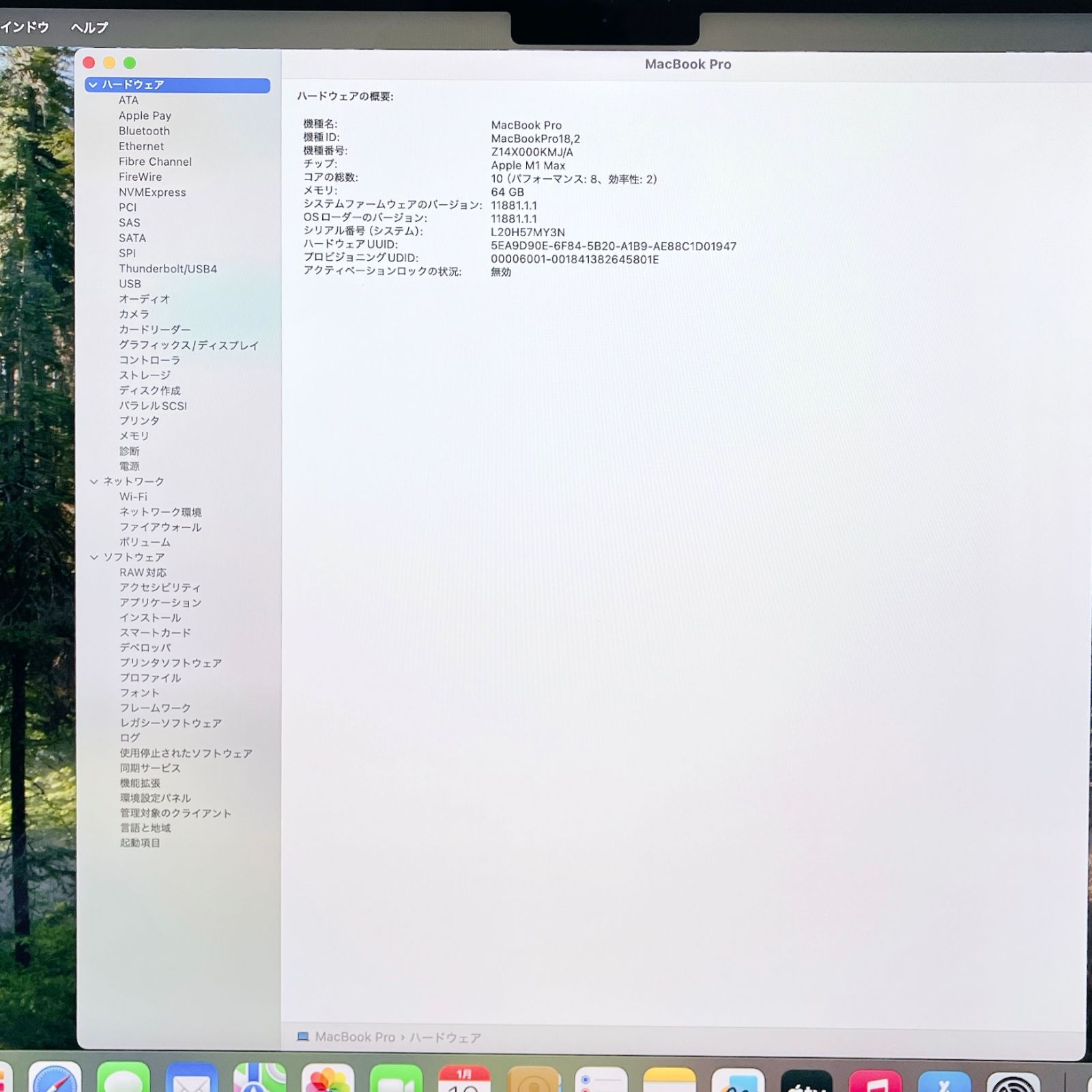
Task: Select カメラ in the sidebar
Action: click(x=134, y=314)
